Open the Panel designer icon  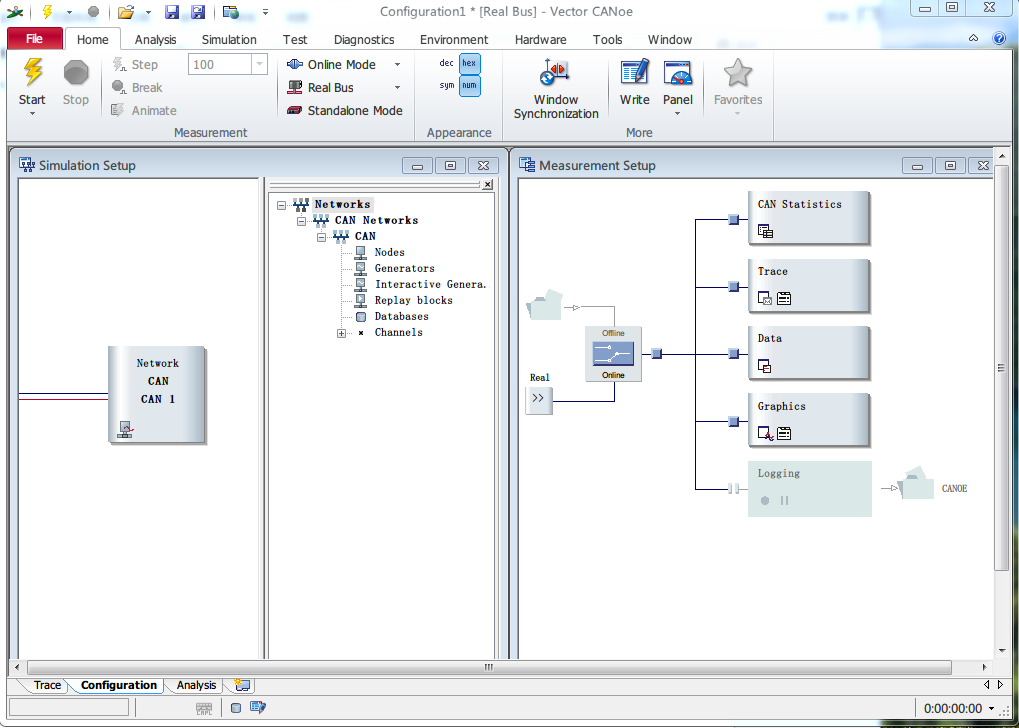click(677, 74)
